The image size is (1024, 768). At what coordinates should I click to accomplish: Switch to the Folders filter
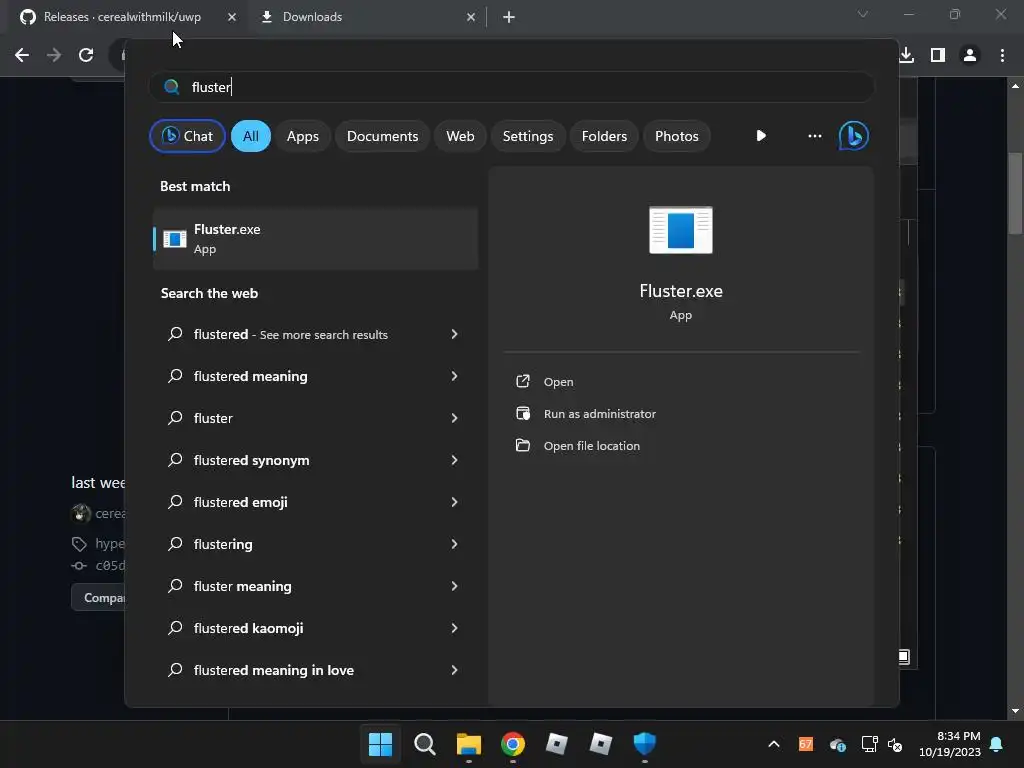(604, 136)
